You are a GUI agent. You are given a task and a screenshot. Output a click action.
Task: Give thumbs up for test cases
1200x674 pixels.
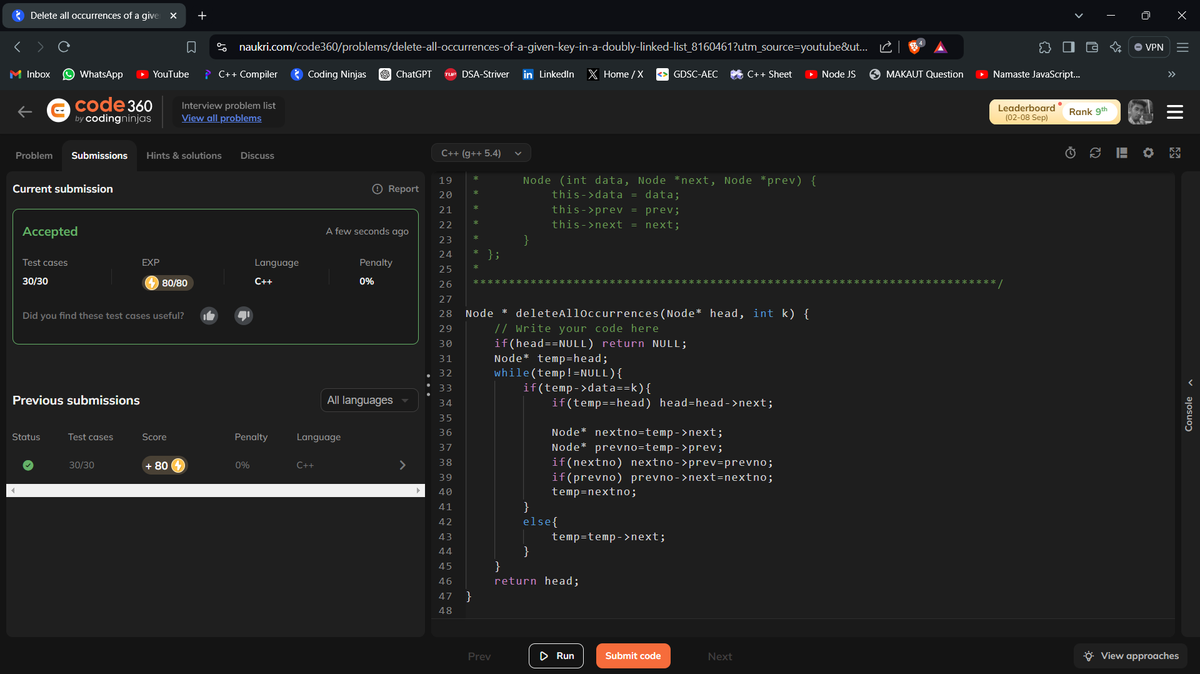pyautogui.click(x=209, y=316)
